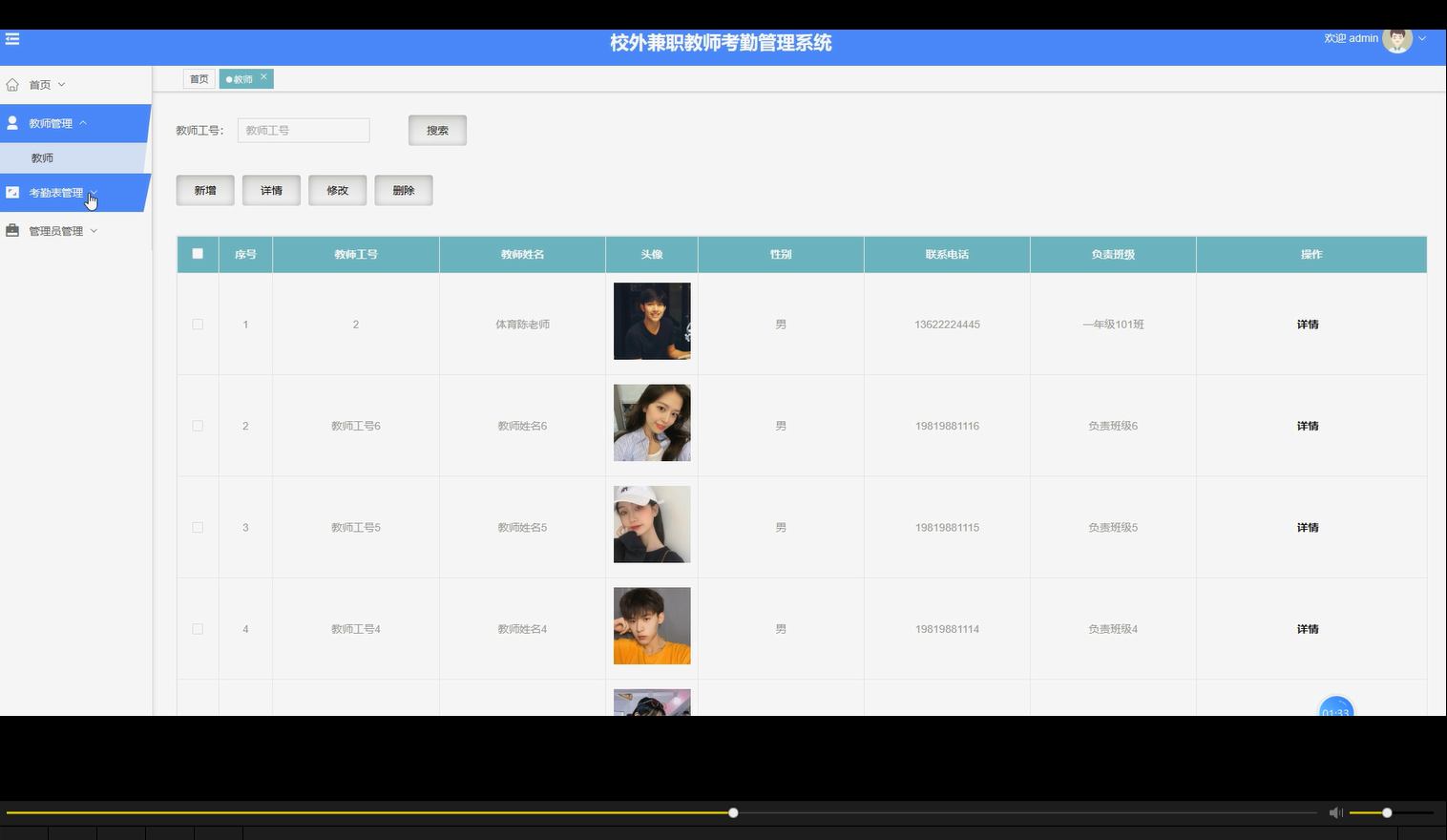Check the row checkbox for 体育陈老师
This screenshot has width=1447, height=840.
[x=198, y=325]
